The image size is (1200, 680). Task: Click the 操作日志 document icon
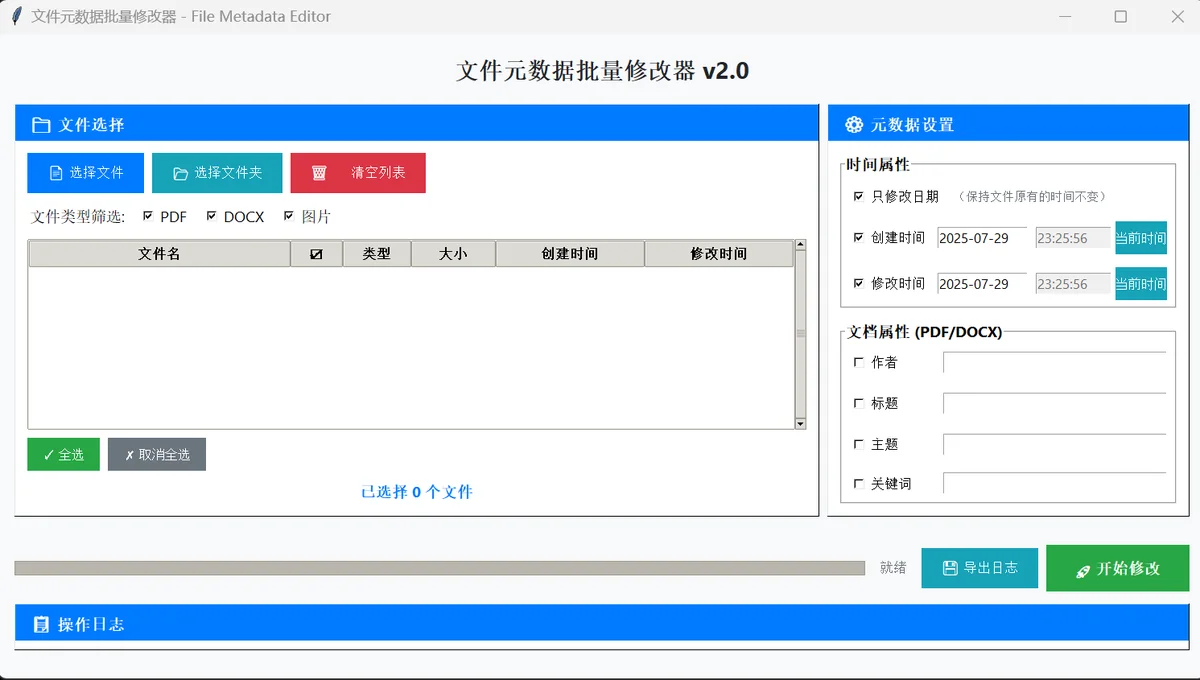pos(41,625)
